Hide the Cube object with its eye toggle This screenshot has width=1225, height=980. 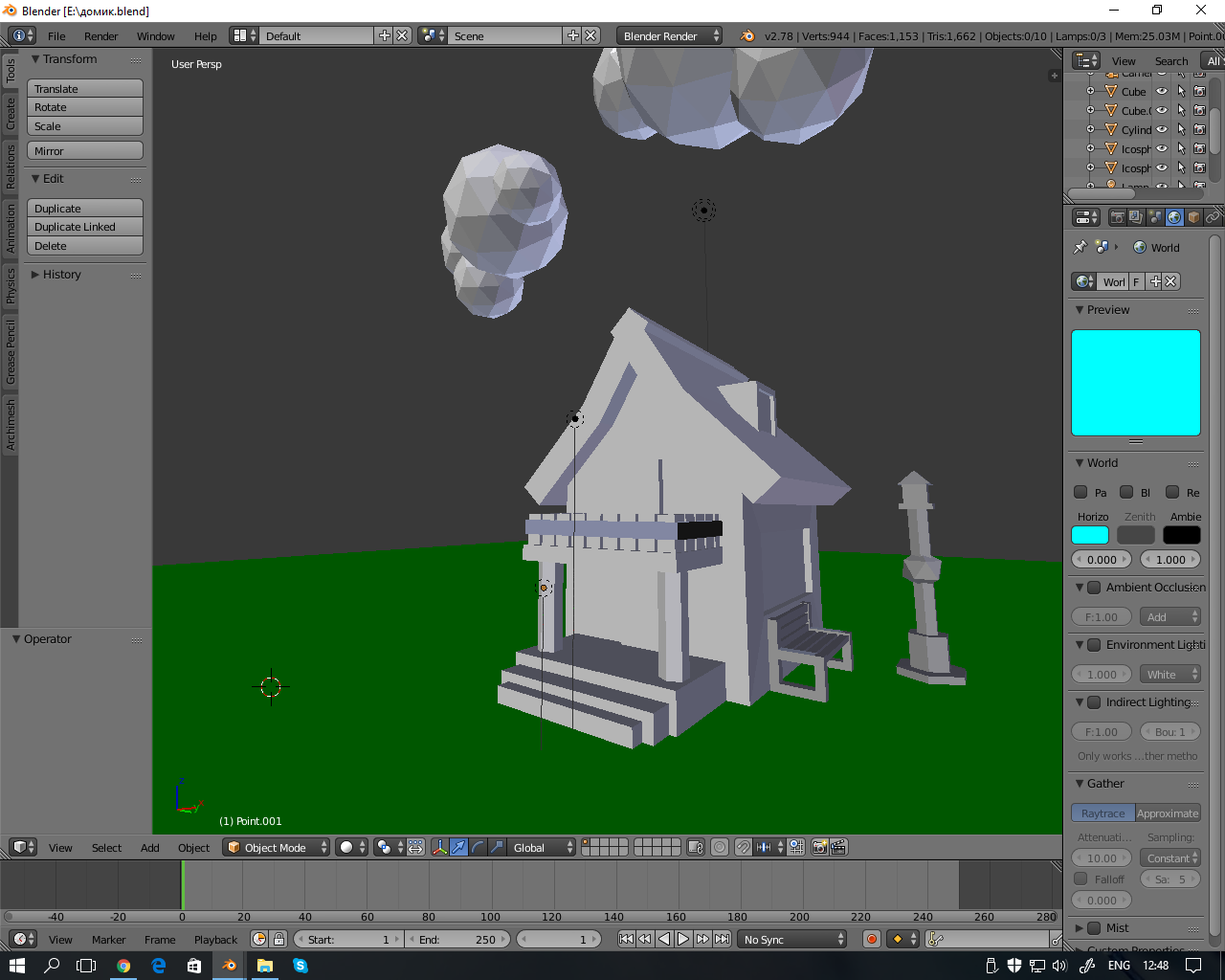1162,91
